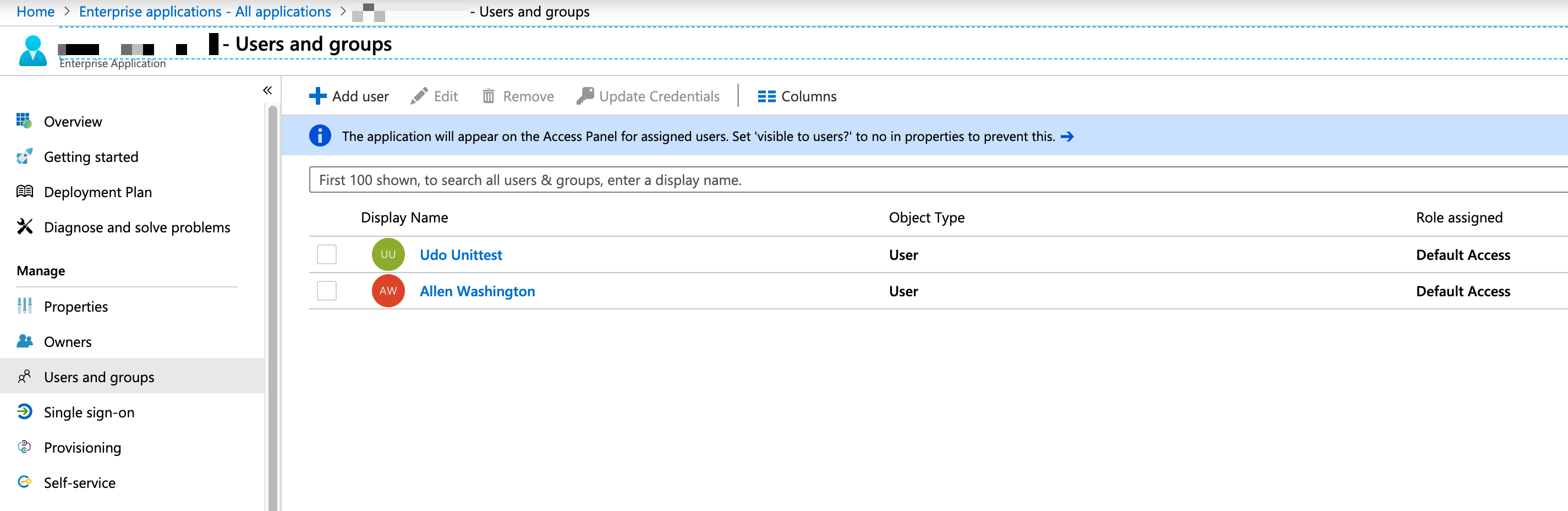The width and height of the screenshot is (1568, 511).
Task: Click the Diagnose and solve problems wrench icon
Action: pos(24,226)
